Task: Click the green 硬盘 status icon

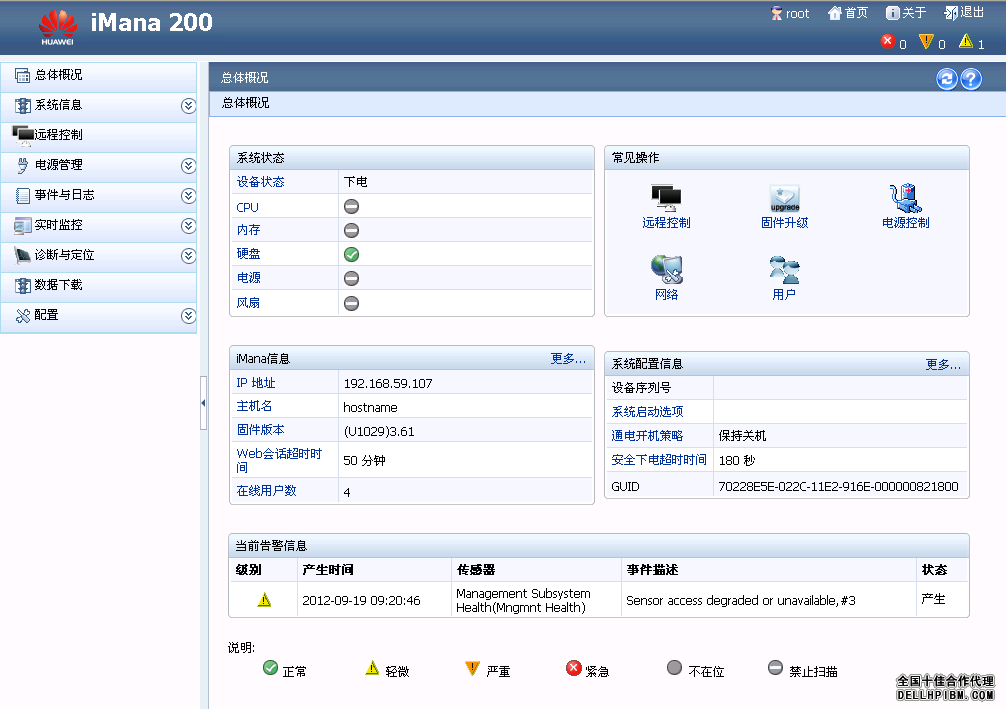Action: [352, 255]
